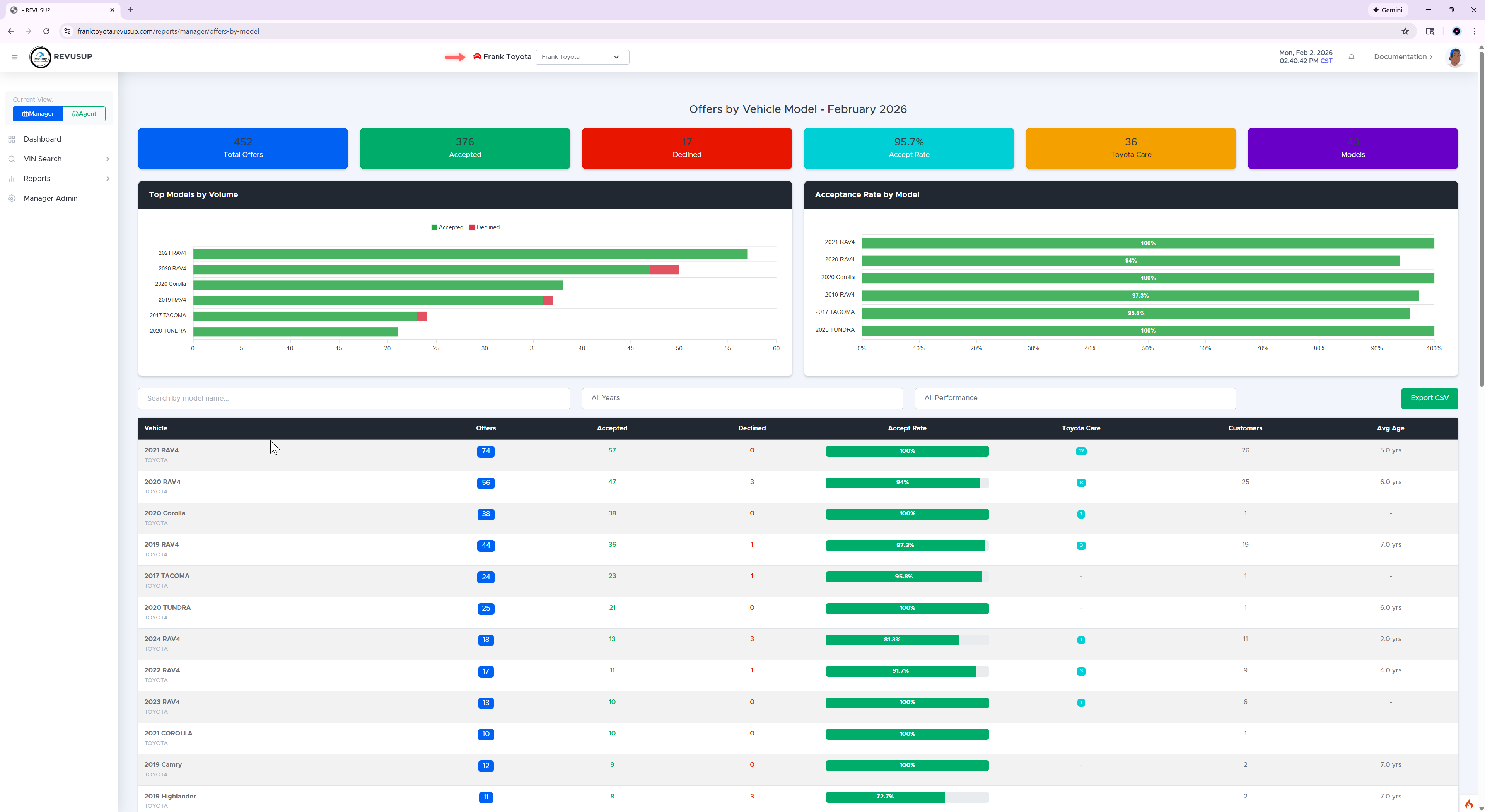The width and height of the screenshot is (1485, 812).
Task: Open the notifications bell
Action: coord(1351,57)
